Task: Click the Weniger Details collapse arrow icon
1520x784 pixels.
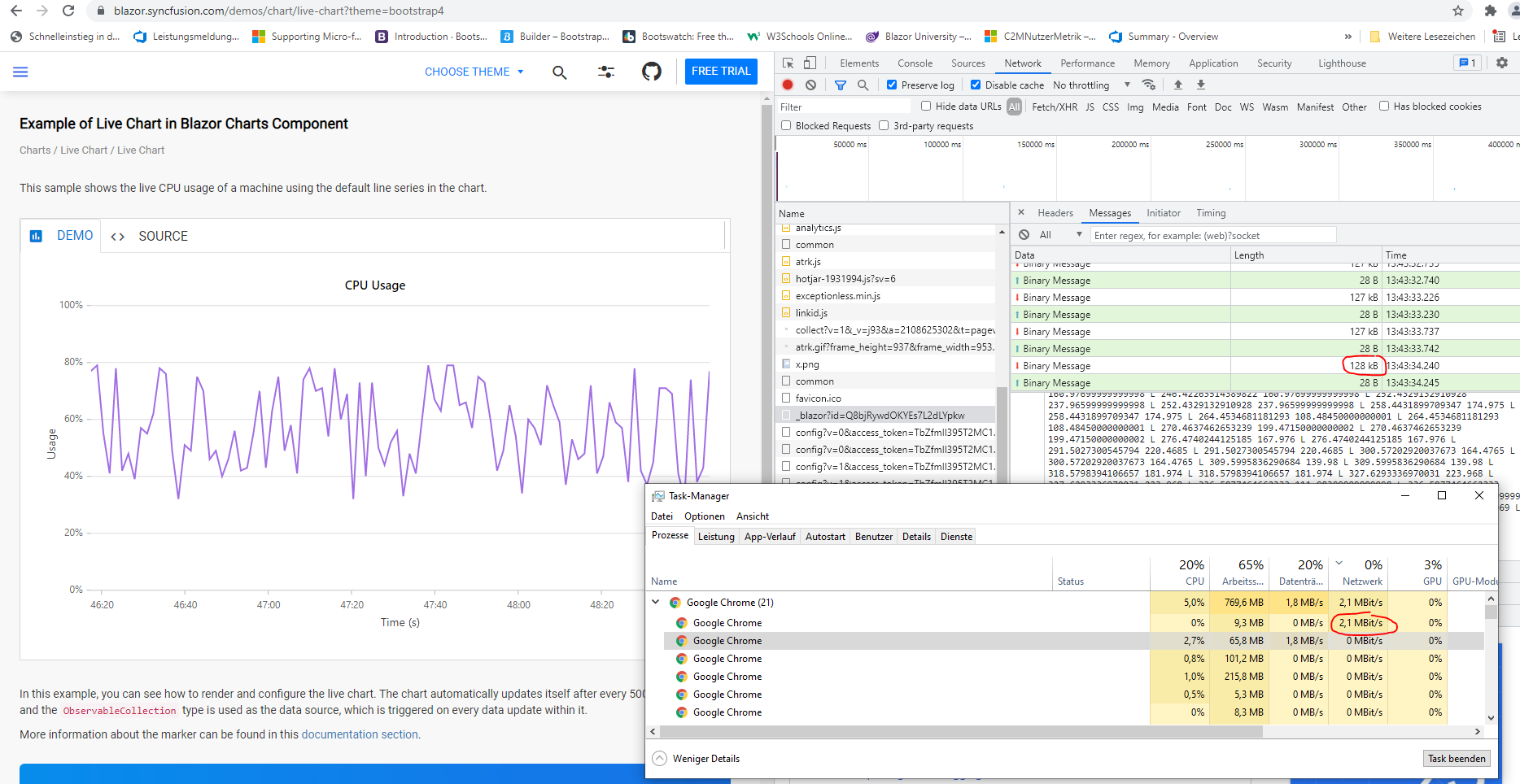Action: coord(660,758)
